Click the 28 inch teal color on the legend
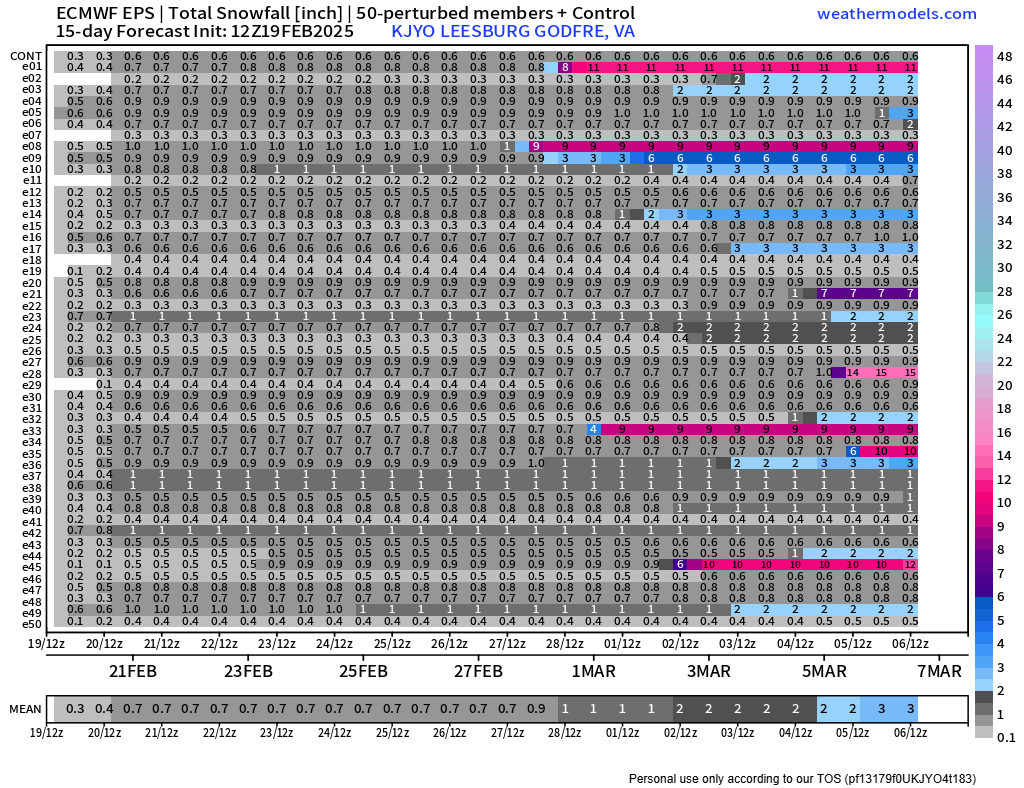 click(984, 292)
